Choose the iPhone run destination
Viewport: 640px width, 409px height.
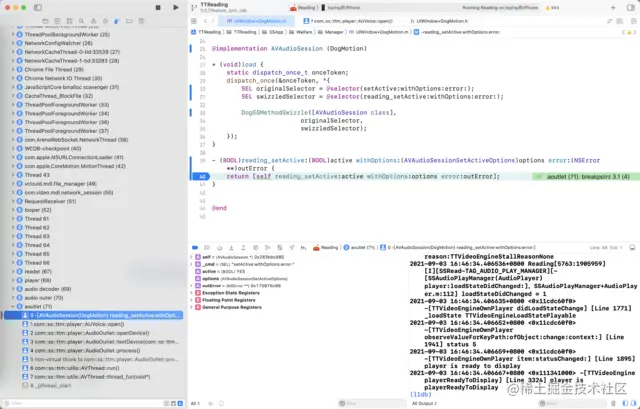pos(341,7)
